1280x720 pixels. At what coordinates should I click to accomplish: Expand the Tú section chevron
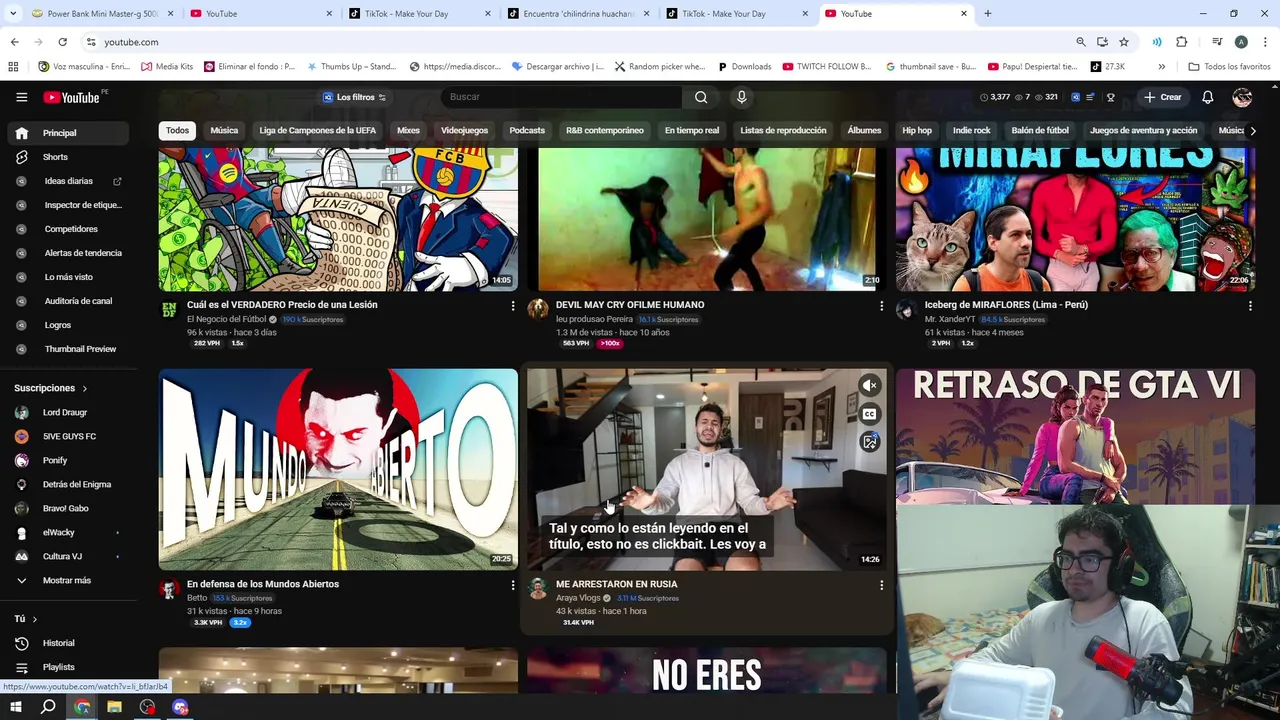click(34, 619)
